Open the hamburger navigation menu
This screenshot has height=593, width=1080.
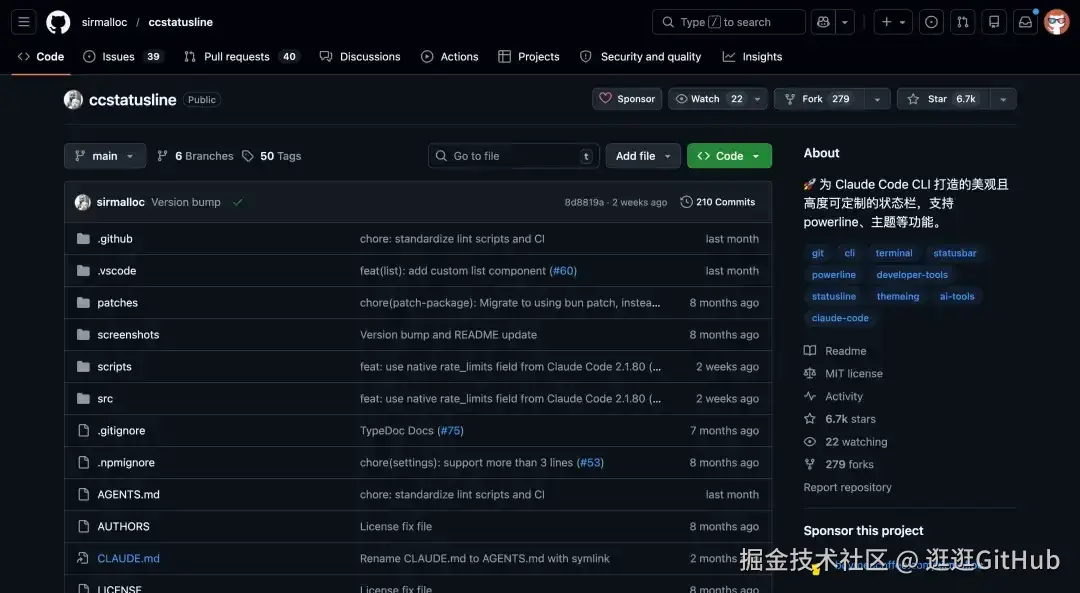[23, 22]
